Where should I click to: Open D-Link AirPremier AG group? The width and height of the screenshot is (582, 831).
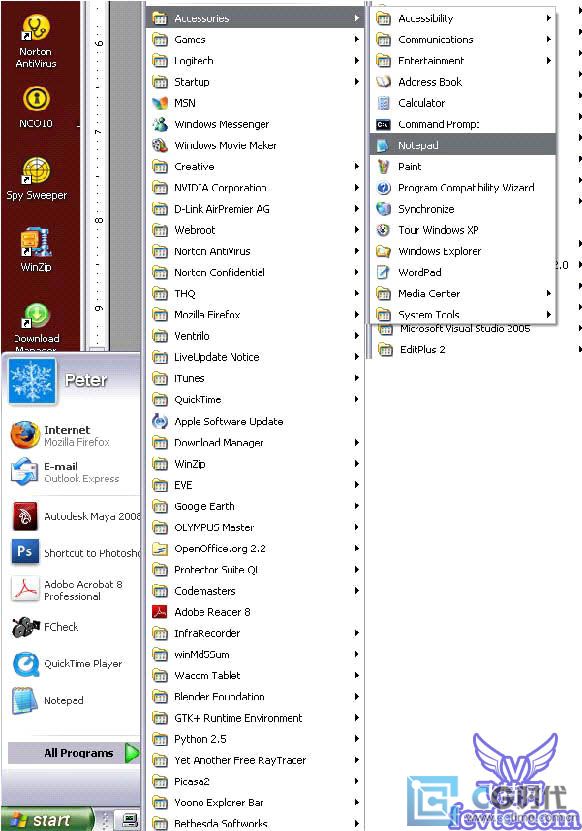coord(255,209)
